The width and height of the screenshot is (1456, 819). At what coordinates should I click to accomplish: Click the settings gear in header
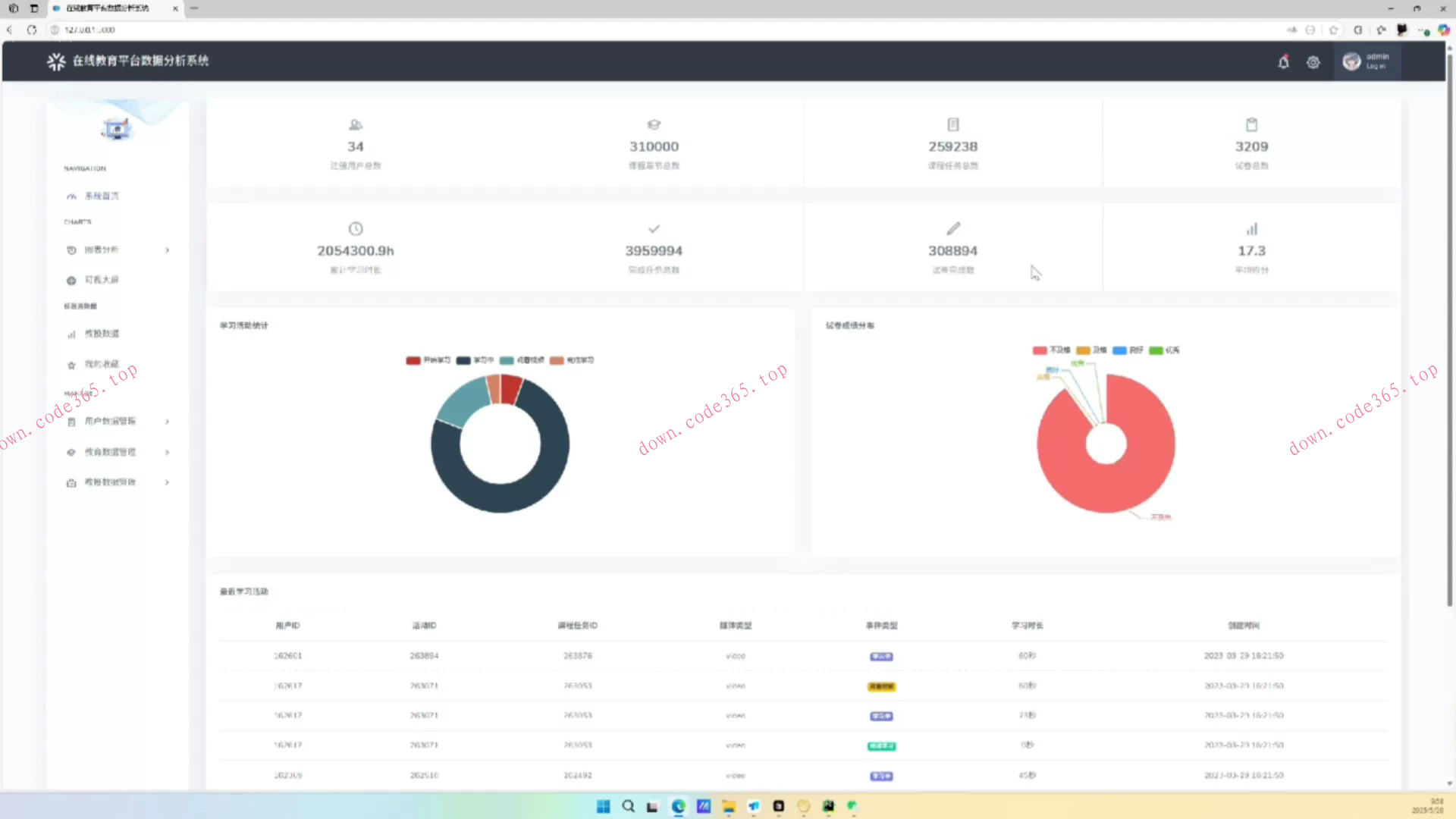tap(1313, 62)
